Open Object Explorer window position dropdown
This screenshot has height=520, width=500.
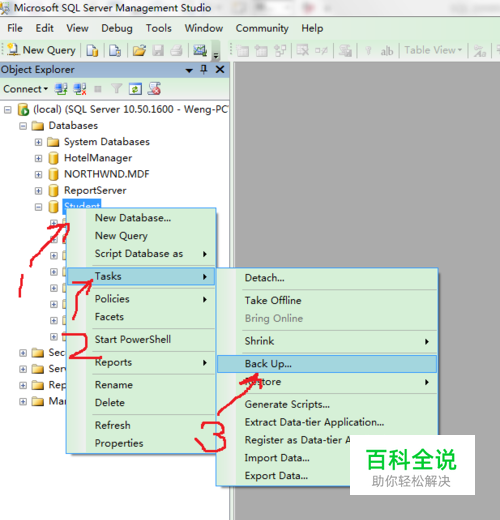click(x=189, y=70)
